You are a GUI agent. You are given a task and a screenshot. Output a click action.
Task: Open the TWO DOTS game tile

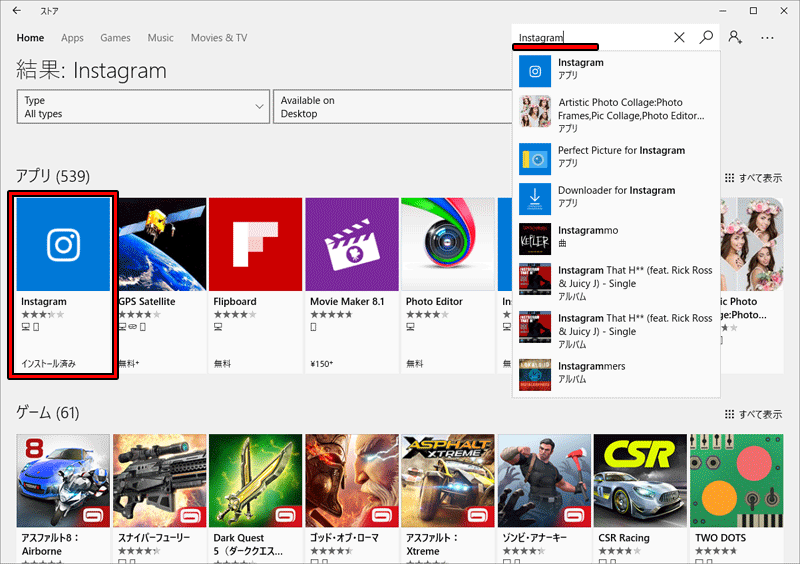tap(737, 498)
